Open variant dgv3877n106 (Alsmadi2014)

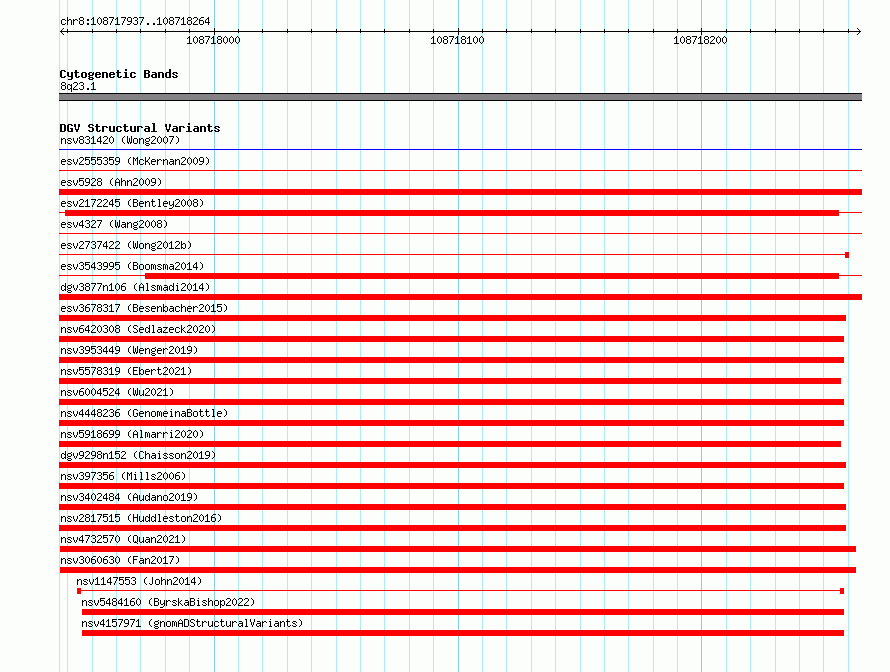(x=135, y=287)
